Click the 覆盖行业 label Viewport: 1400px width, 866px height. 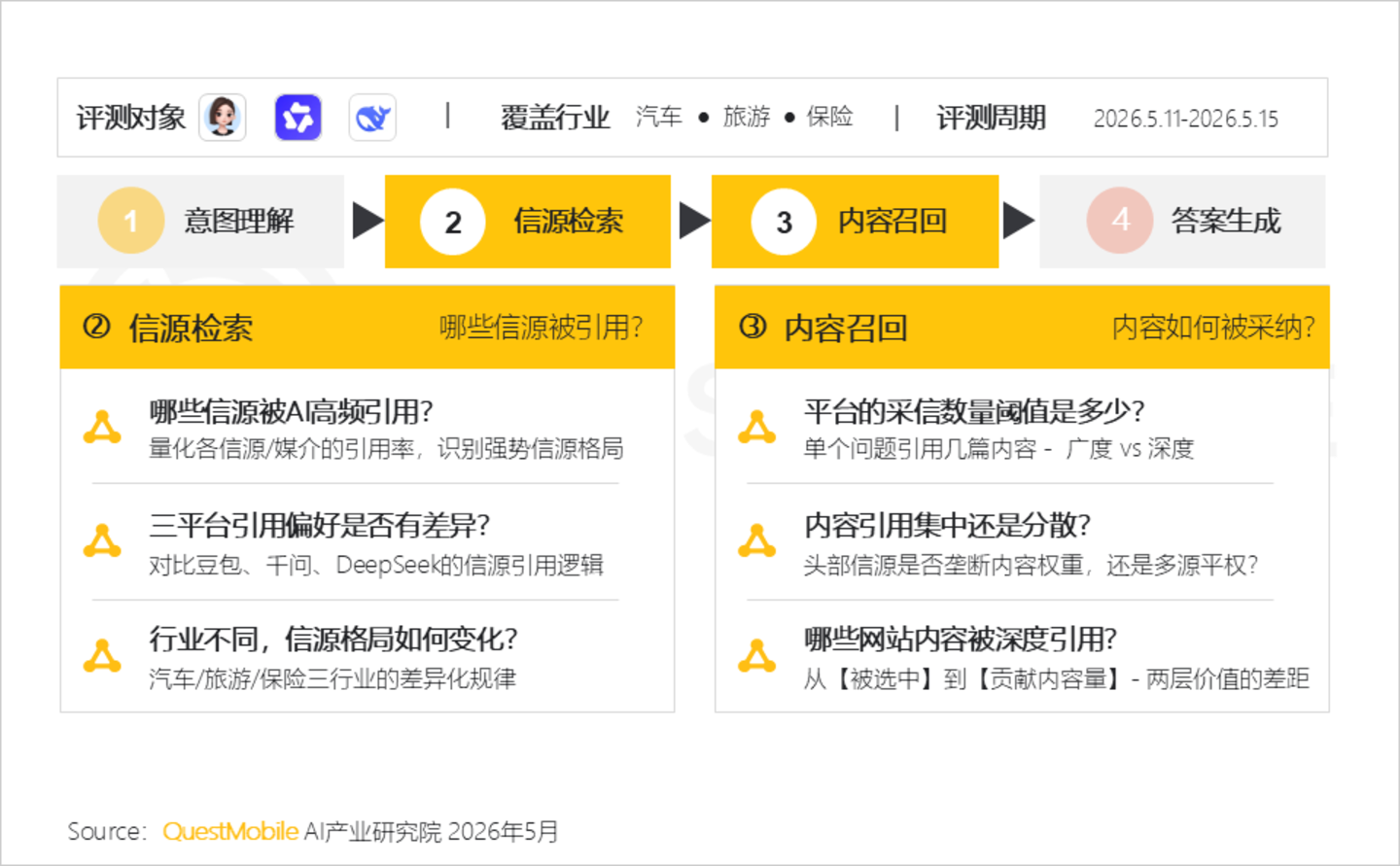click(x=555, y=118)
